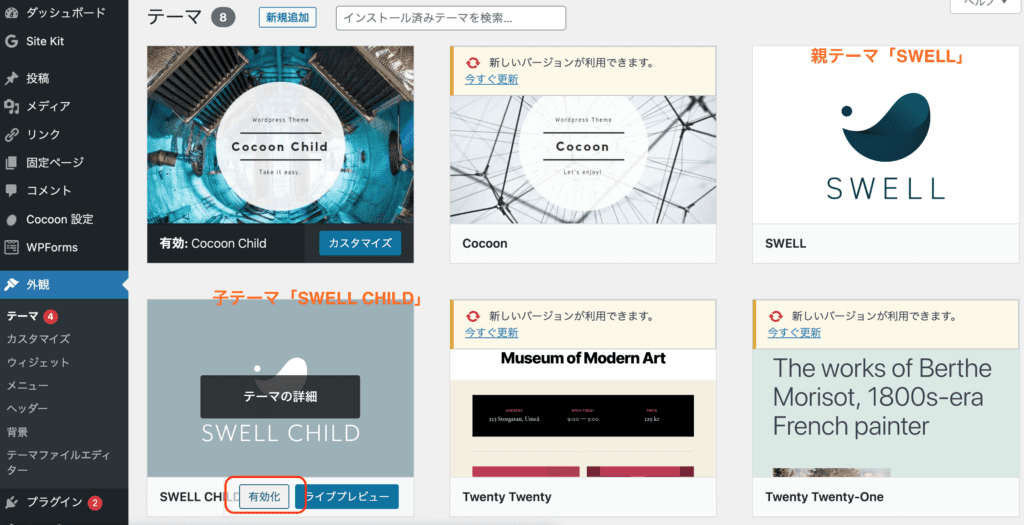Open the 背景 submenu item
This screenshot has height=525, width=1024.
(17, 432)
